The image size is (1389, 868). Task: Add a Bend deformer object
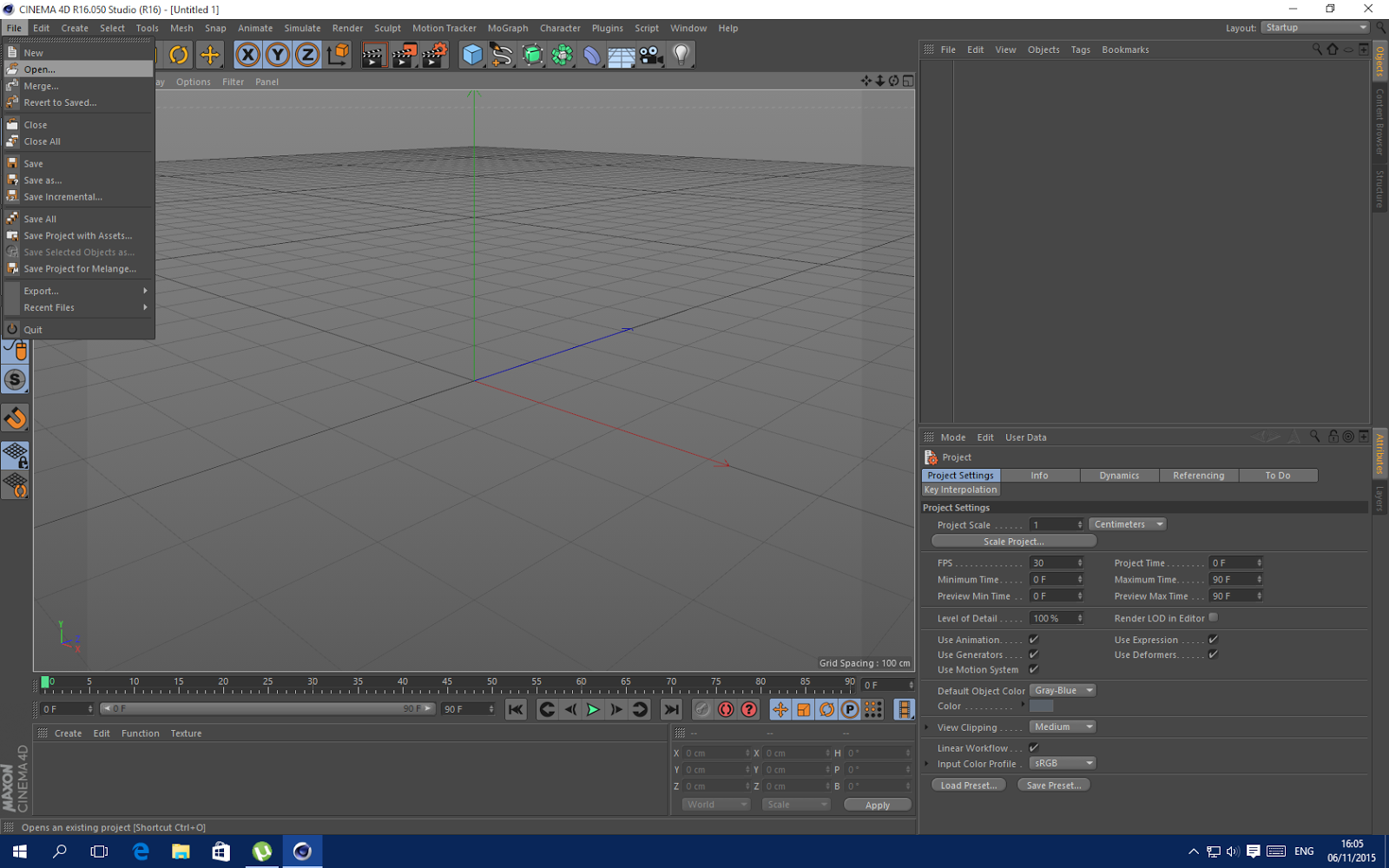click(x=592, y=55)
